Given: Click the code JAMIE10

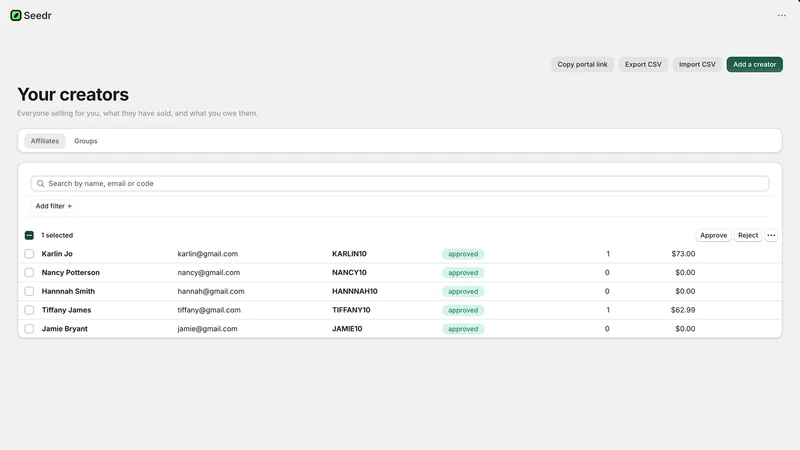Looking at the screenshot, I should click(x=347, y=329).
